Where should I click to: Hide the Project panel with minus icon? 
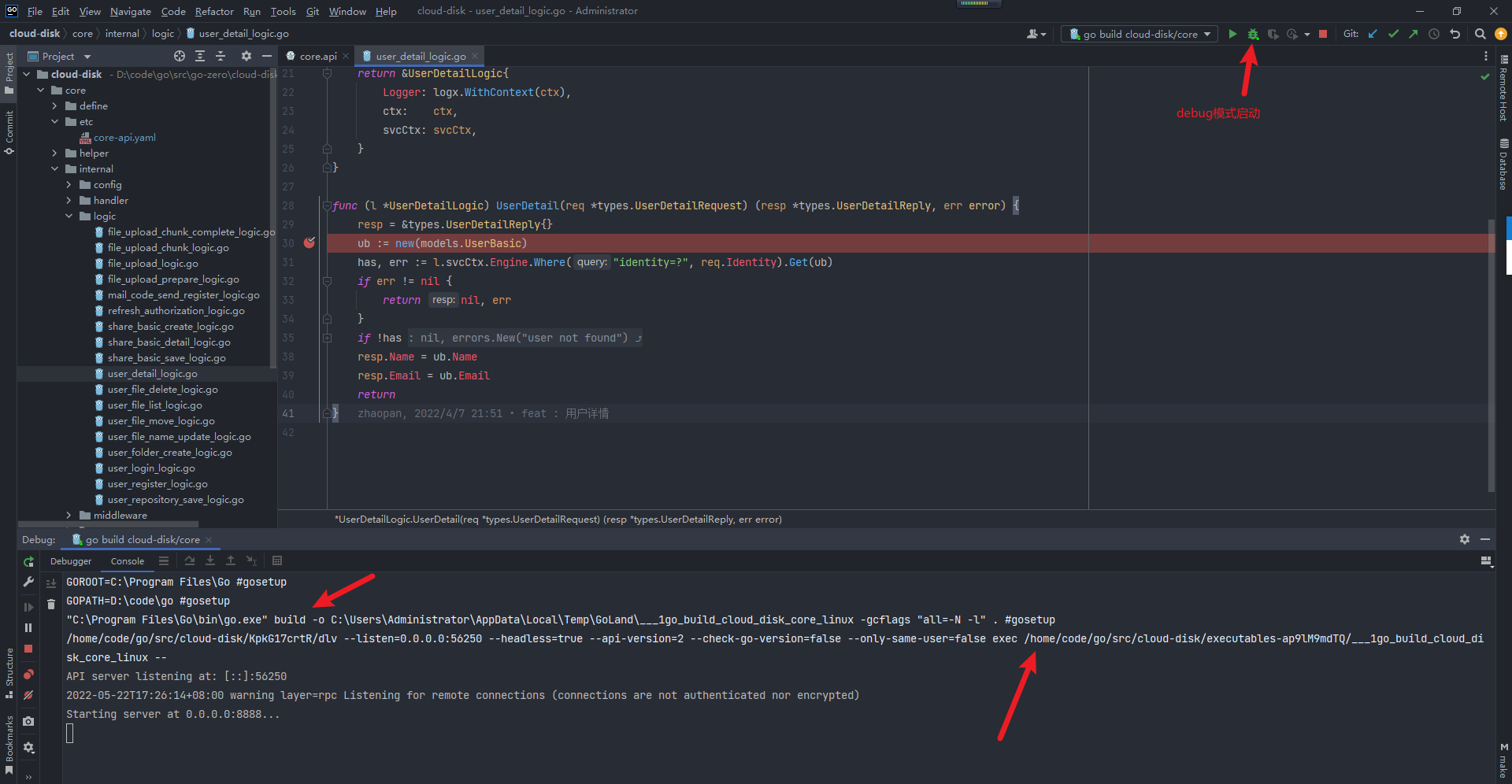[x=267, y=56]
